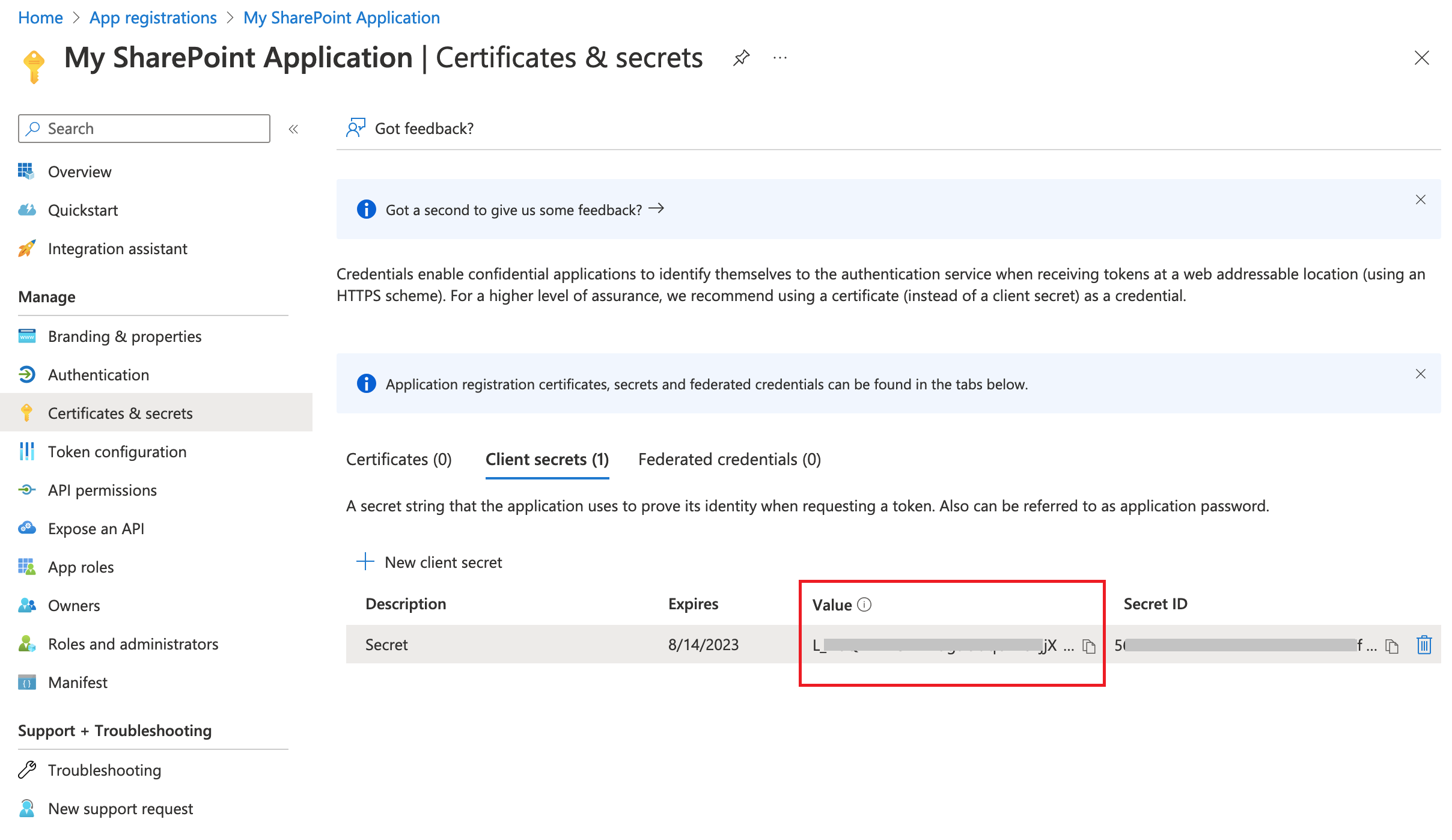Go to App registrations breadcrumb
This screenshot has width=1452, height=840.
point(153,17)
